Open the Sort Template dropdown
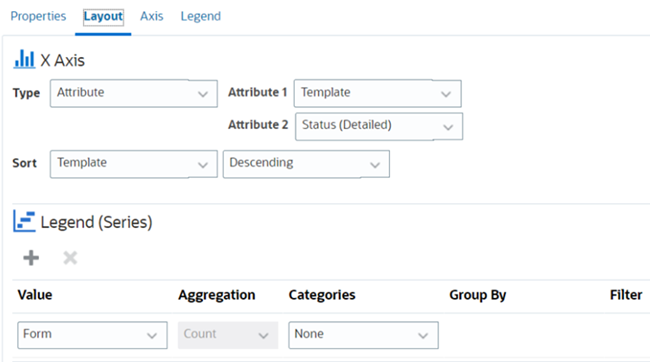The height and width of the screenshot is (362, 650). click(x=134, y=164)
